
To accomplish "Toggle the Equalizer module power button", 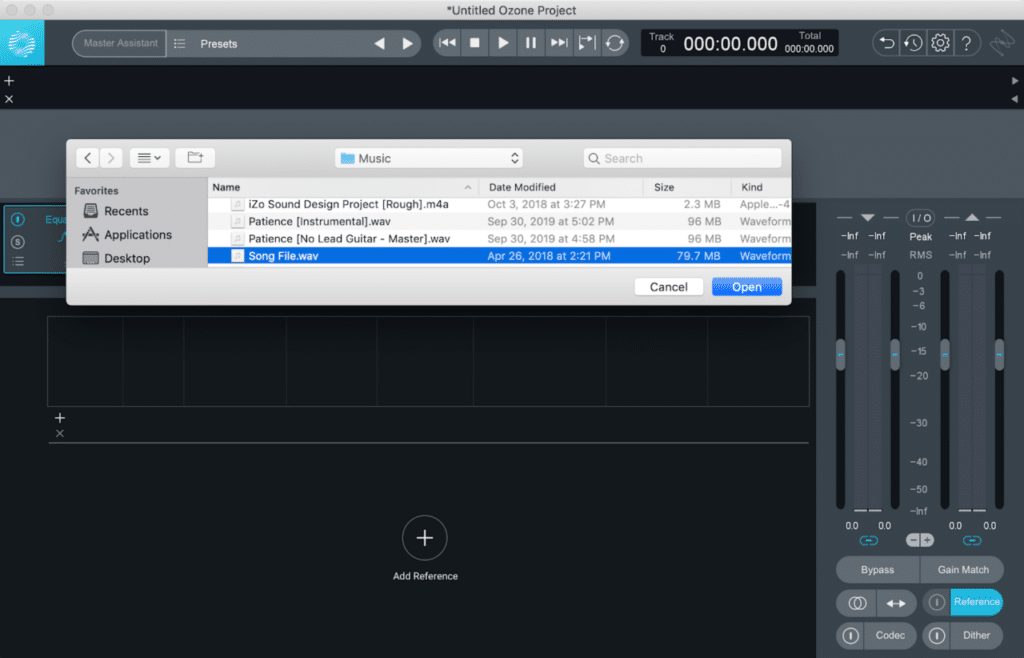I will point(18,219).
